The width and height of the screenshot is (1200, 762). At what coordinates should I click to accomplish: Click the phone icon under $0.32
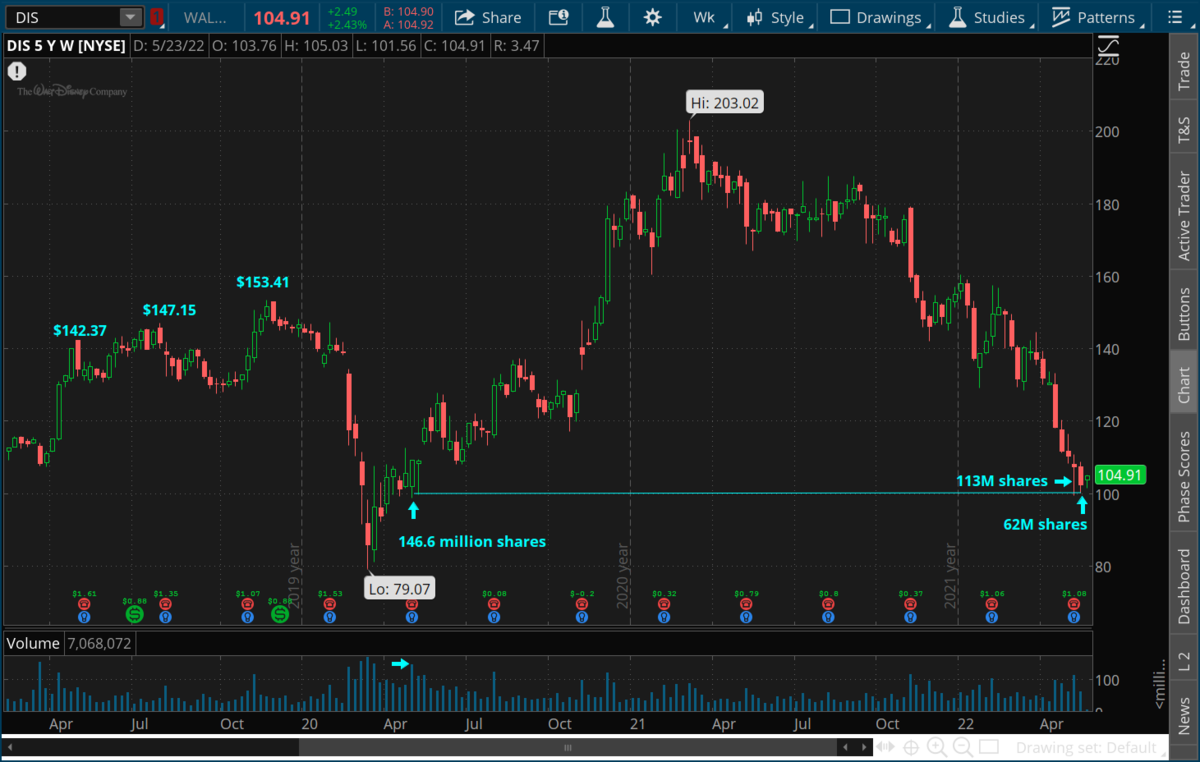click(663, 604)
